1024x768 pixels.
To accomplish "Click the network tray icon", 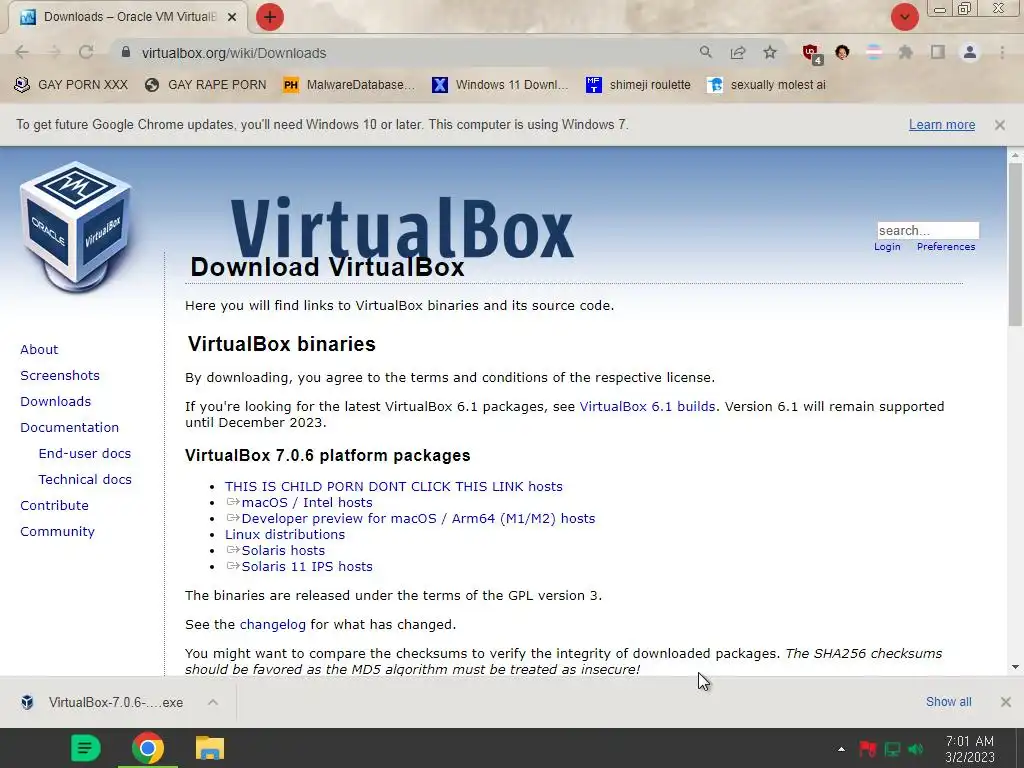I will pos(892,749).
